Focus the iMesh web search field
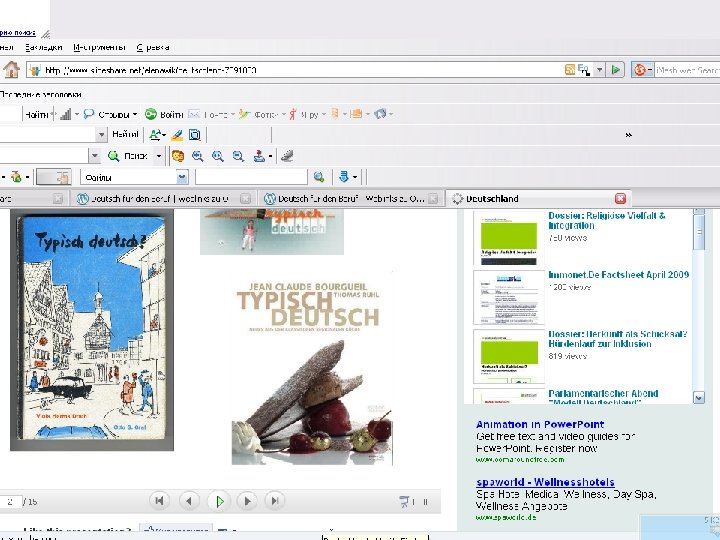Image resolution: width=720 pixels, height=540 pixels. click(687, 70)
